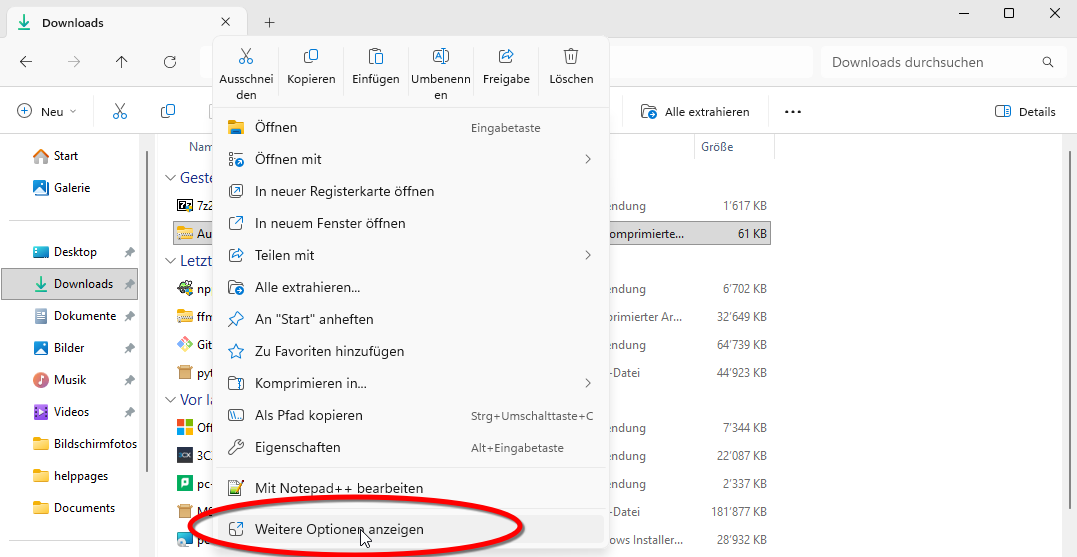Image resolution: width=1077 pixels, height=557 pixels.
Task: Select Downloads in the navigation pane
Action: pyautogui.click(x=69, y=284)
